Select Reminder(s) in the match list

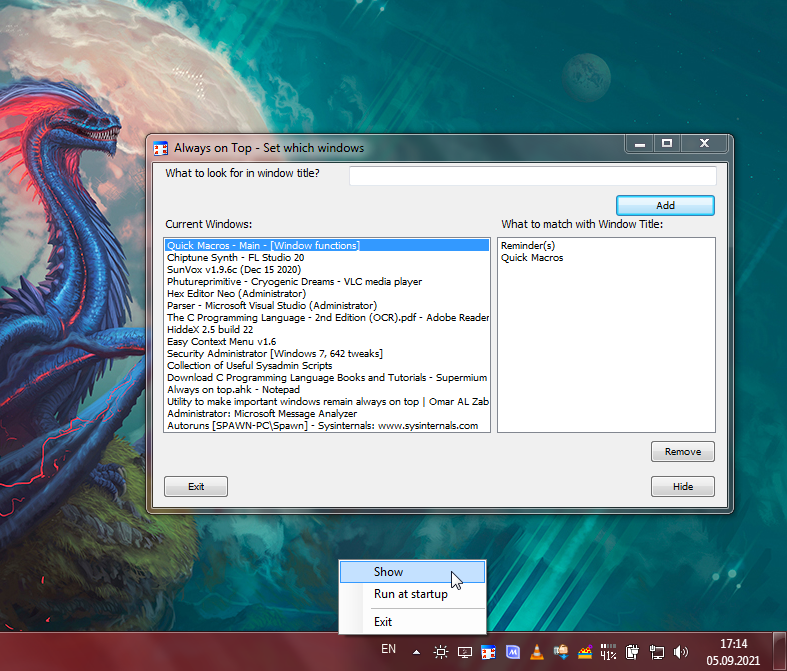pos(528,245)
